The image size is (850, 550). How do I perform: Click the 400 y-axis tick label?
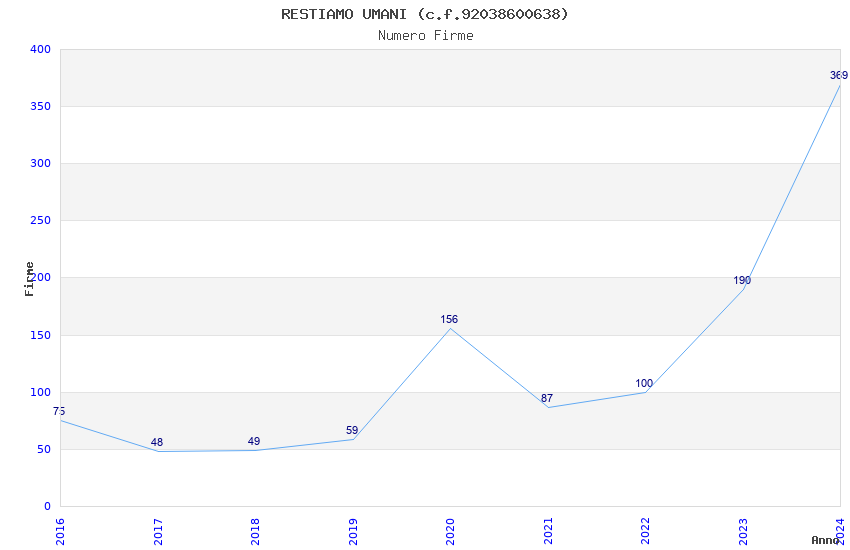tap(40, 50)
